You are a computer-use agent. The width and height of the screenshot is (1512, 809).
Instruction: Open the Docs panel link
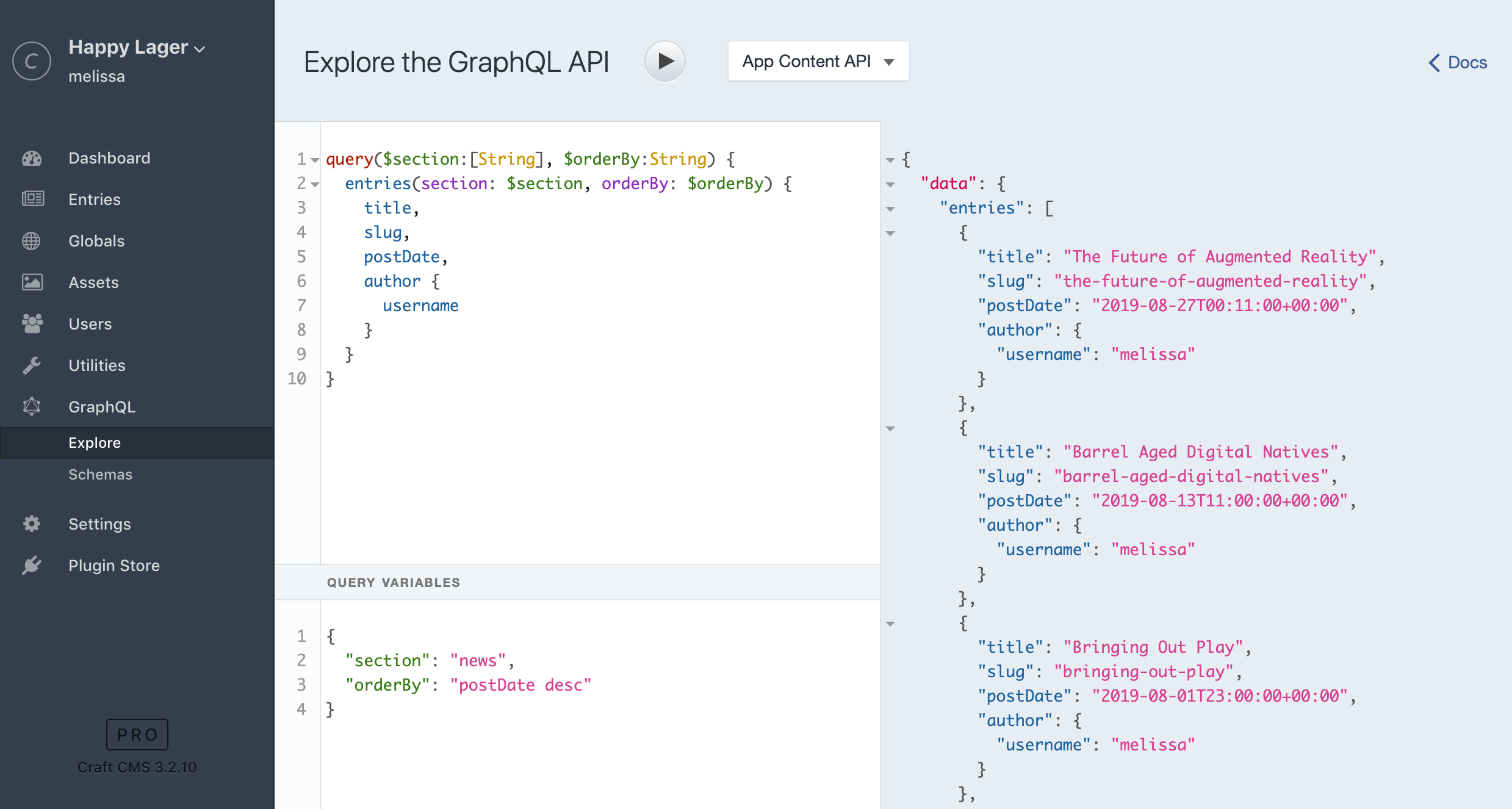coord(1458,62)
